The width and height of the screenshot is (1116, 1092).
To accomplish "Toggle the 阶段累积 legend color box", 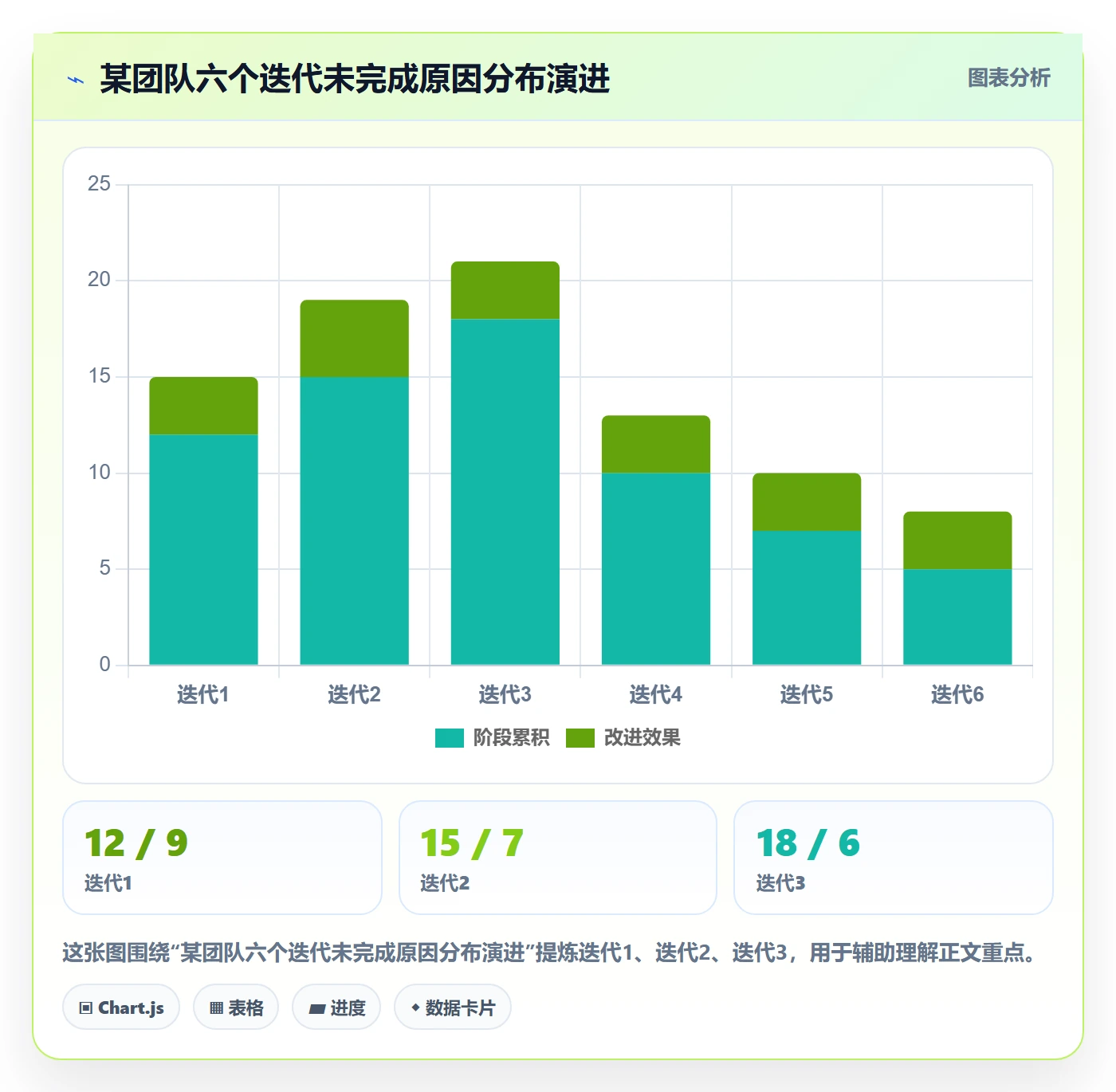I will [x=449, y=738].
